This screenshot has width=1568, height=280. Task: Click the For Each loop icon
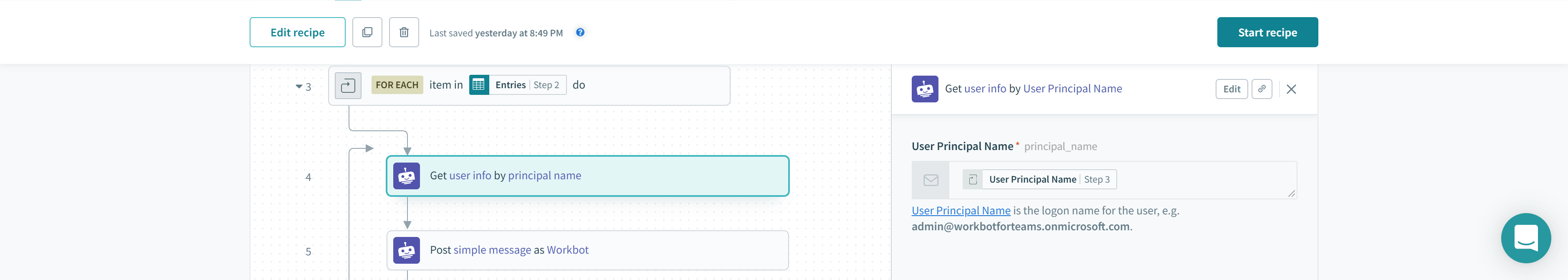pos(348,85)
